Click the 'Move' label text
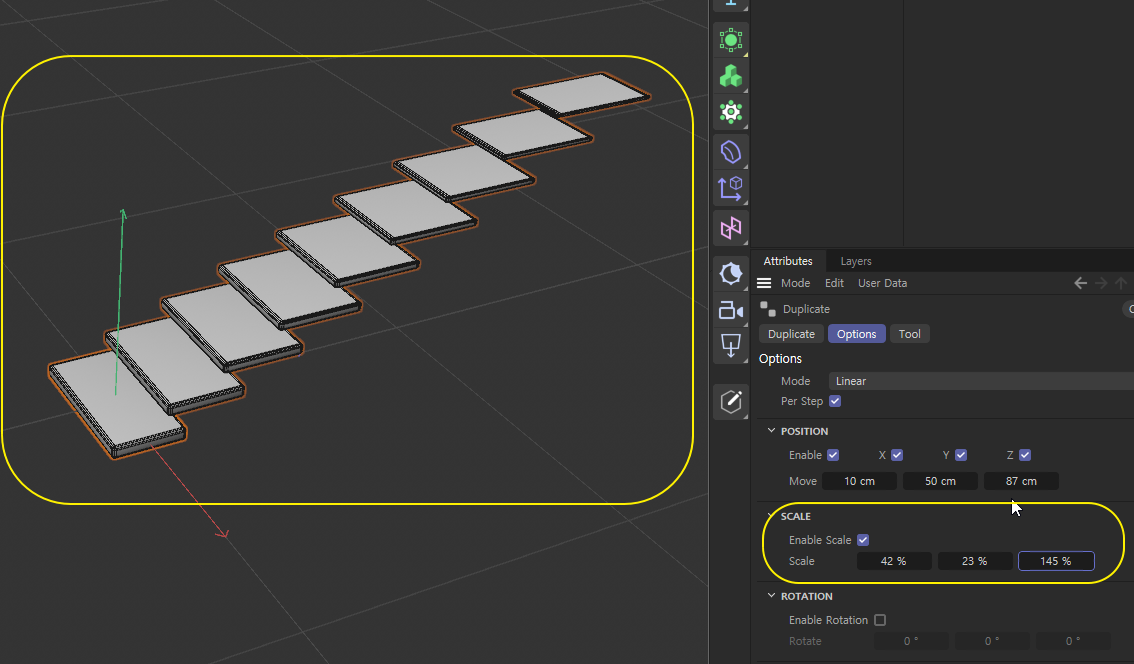The height and width of the screenshot is (664, 1134). pos(803,481)
